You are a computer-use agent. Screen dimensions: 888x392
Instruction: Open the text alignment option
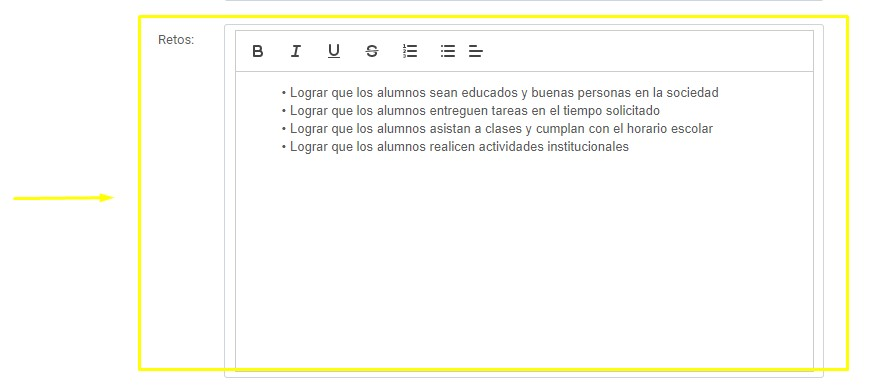[x=476, y=52]
